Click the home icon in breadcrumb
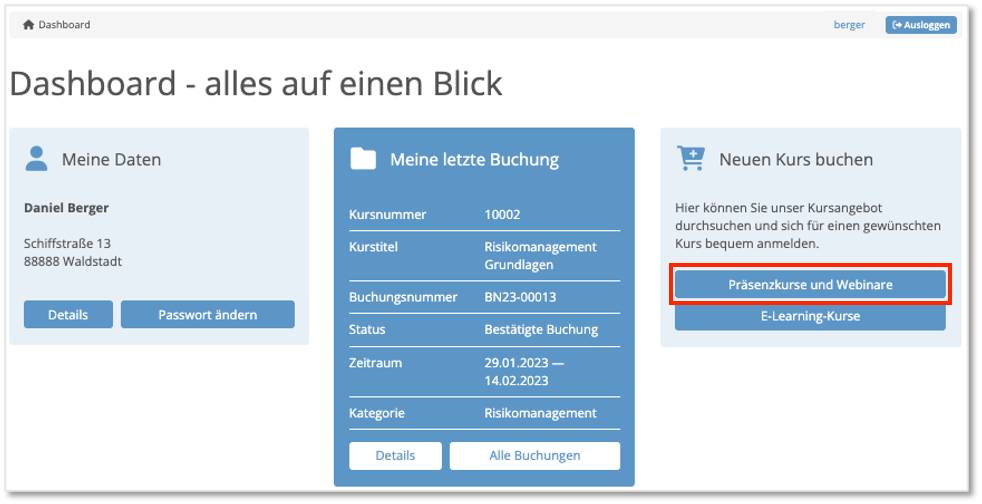Image resolution: width=982 pixels, height=504 pixels. point(28,25)
